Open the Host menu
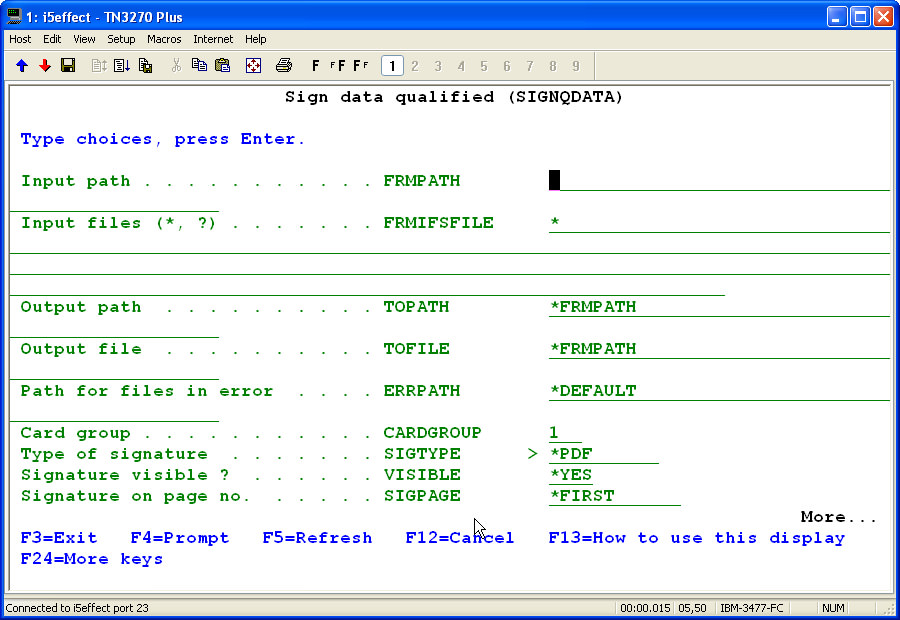900x620 pixels. [x=20, y=39]
